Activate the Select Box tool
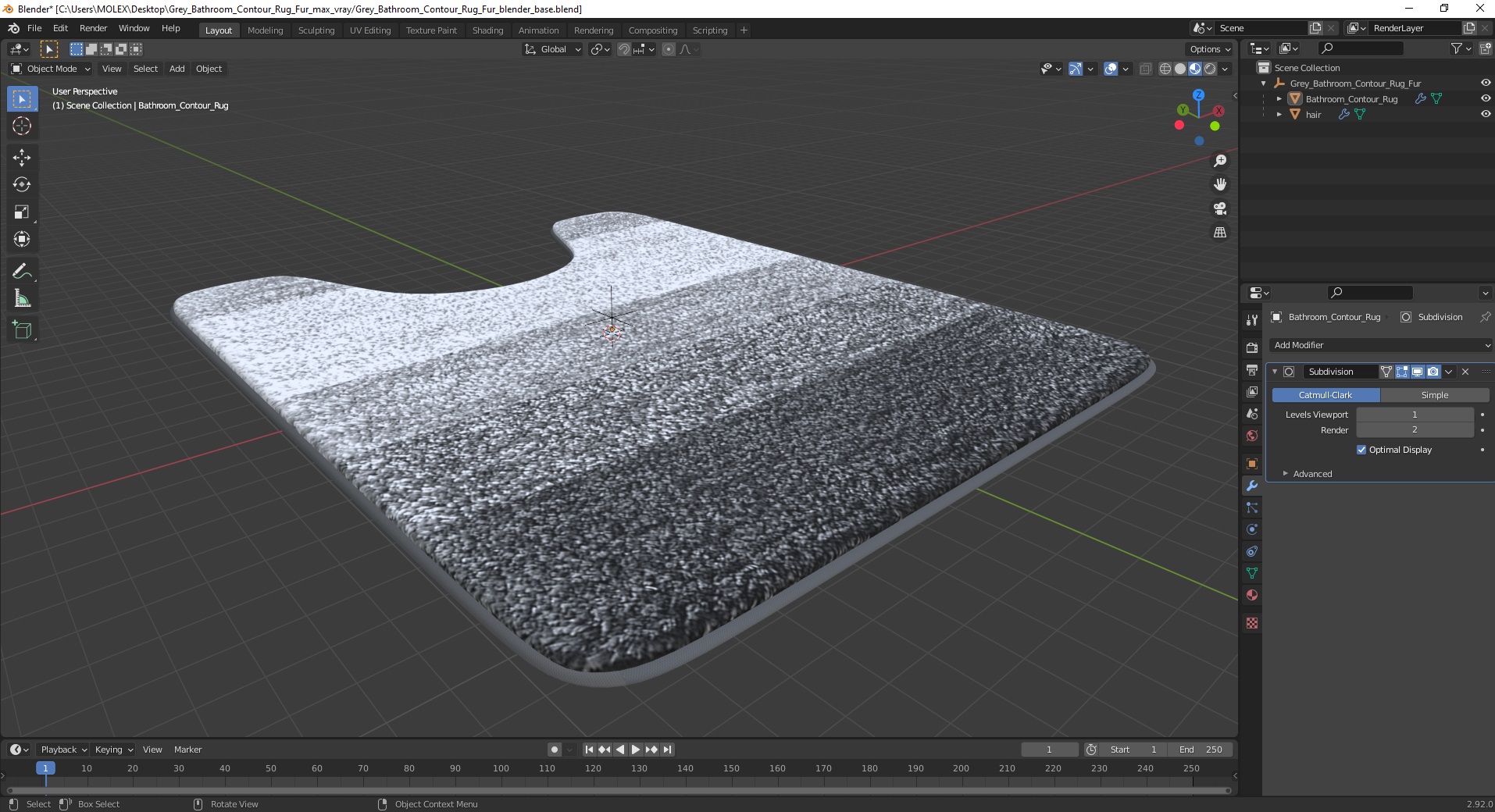Screen dimensions: 1495x812 point(22,98)
